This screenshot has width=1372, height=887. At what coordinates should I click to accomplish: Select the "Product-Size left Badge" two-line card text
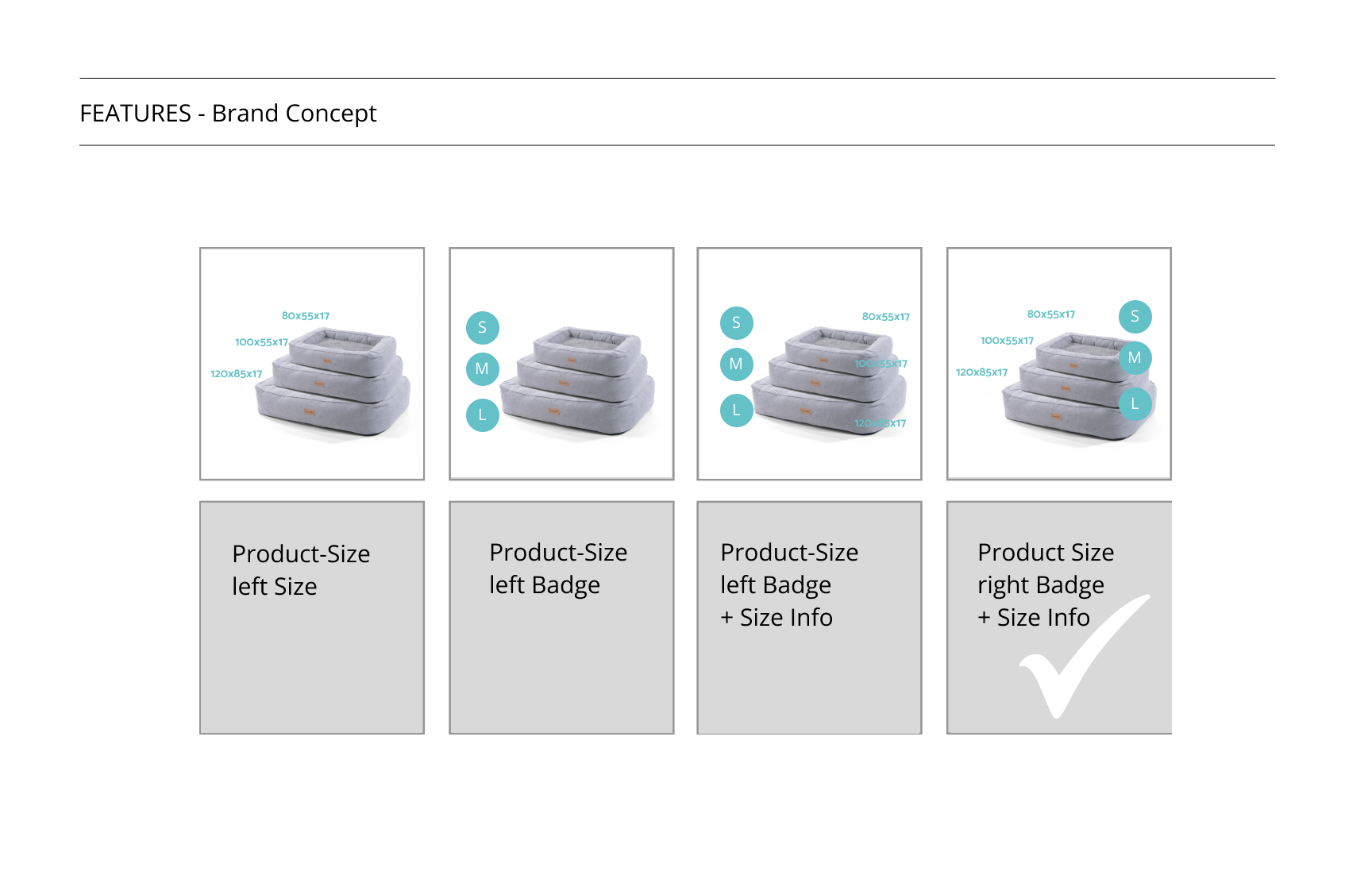(x=558, y=568)
